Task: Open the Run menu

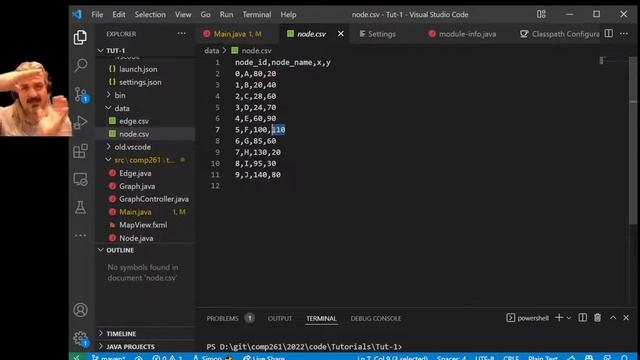Action: point(227,14)
